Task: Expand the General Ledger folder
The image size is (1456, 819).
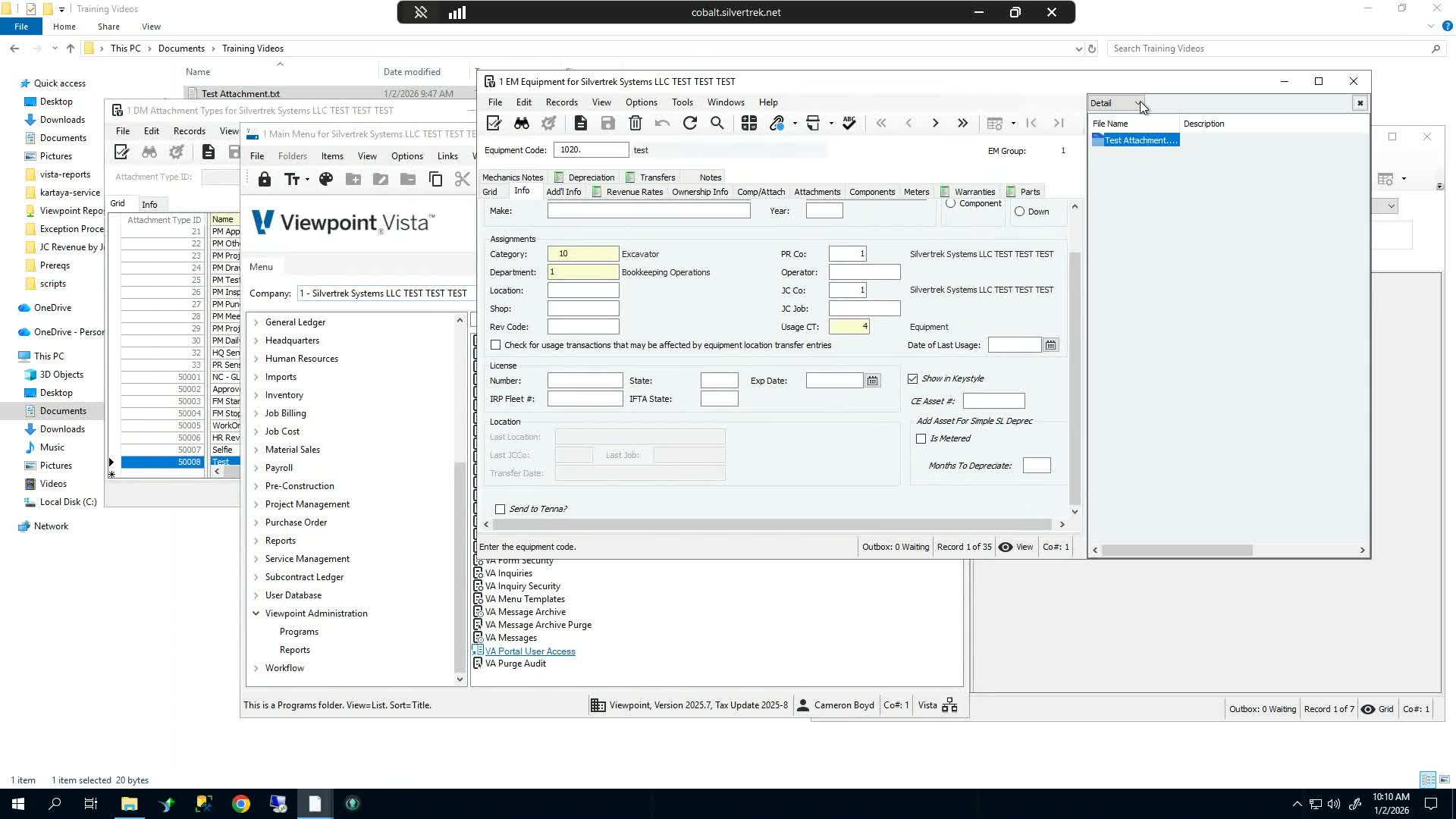Action: point(256,322)
